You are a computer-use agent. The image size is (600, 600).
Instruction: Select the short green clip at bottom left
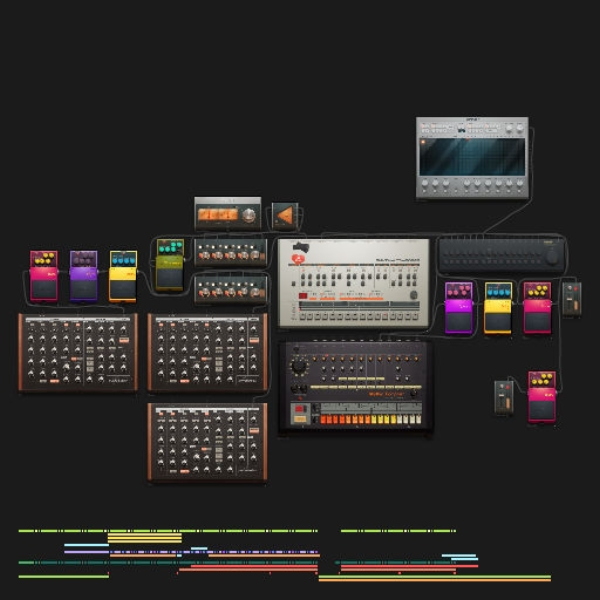click(64, 577)
